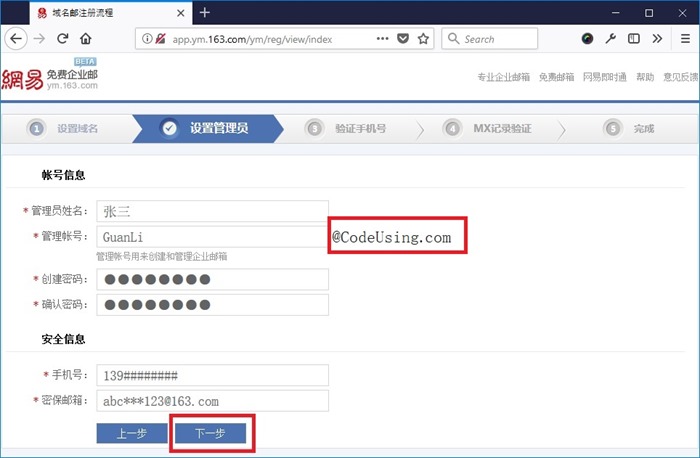Open 意见反馈 link

pyautogui.click(x=681, y=77)
